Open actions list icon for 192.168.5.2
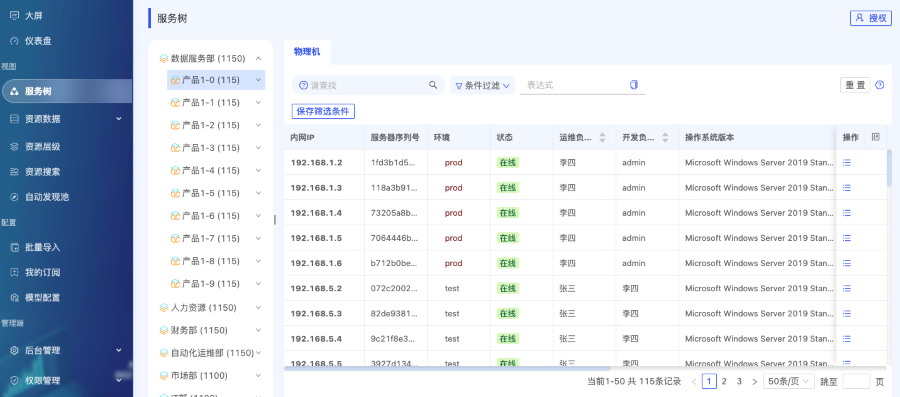 click(847, 289)
